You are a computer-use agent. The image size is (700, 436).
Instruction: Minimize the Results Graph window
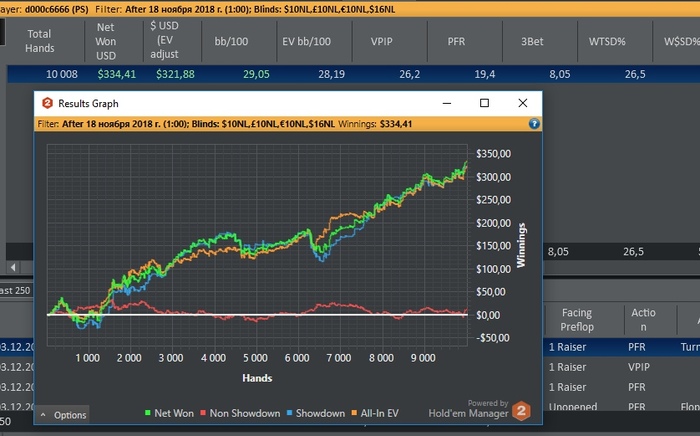446,103
